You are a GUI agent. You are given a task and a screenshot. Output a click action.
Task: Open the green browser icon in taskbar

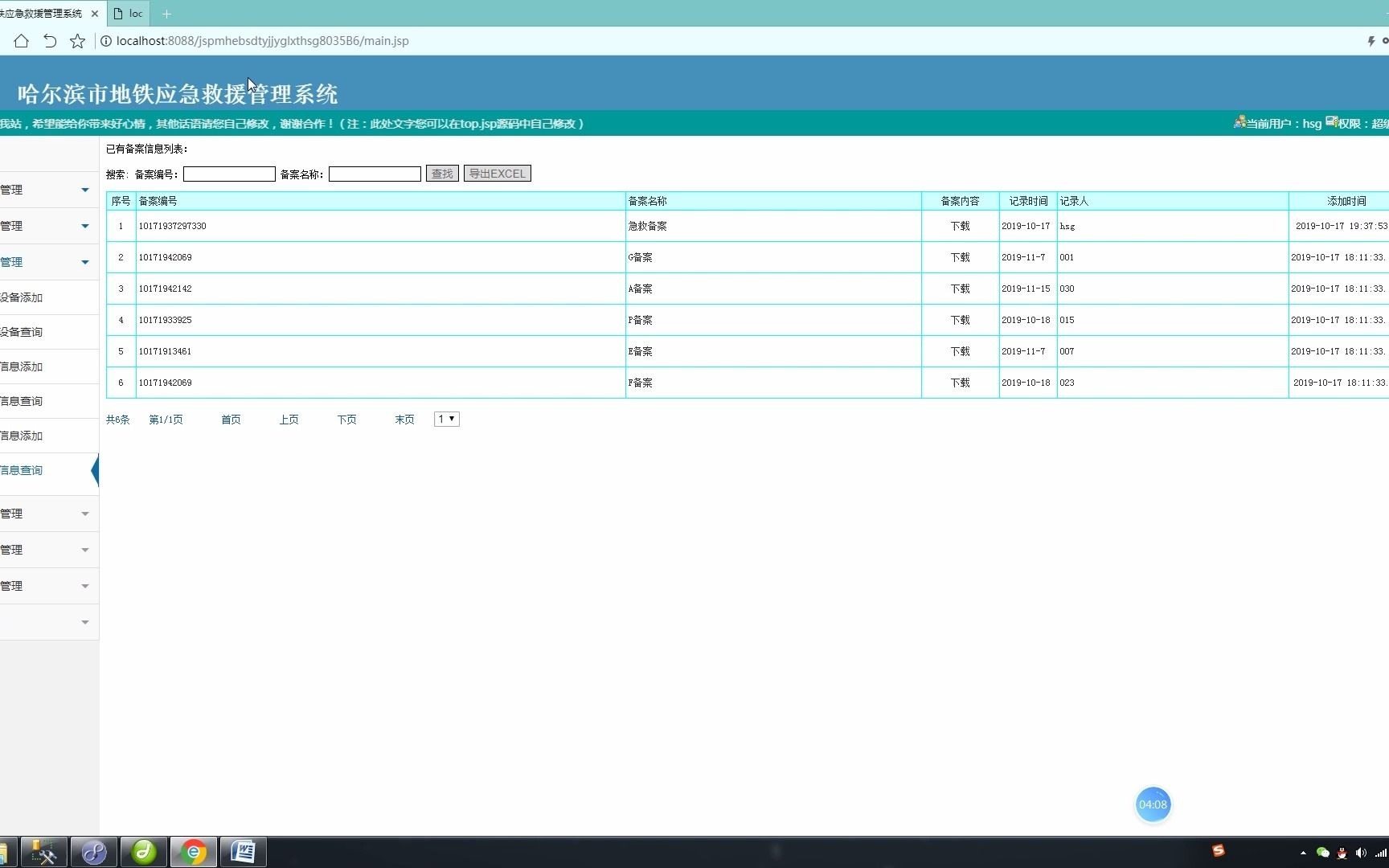(144, 852)
